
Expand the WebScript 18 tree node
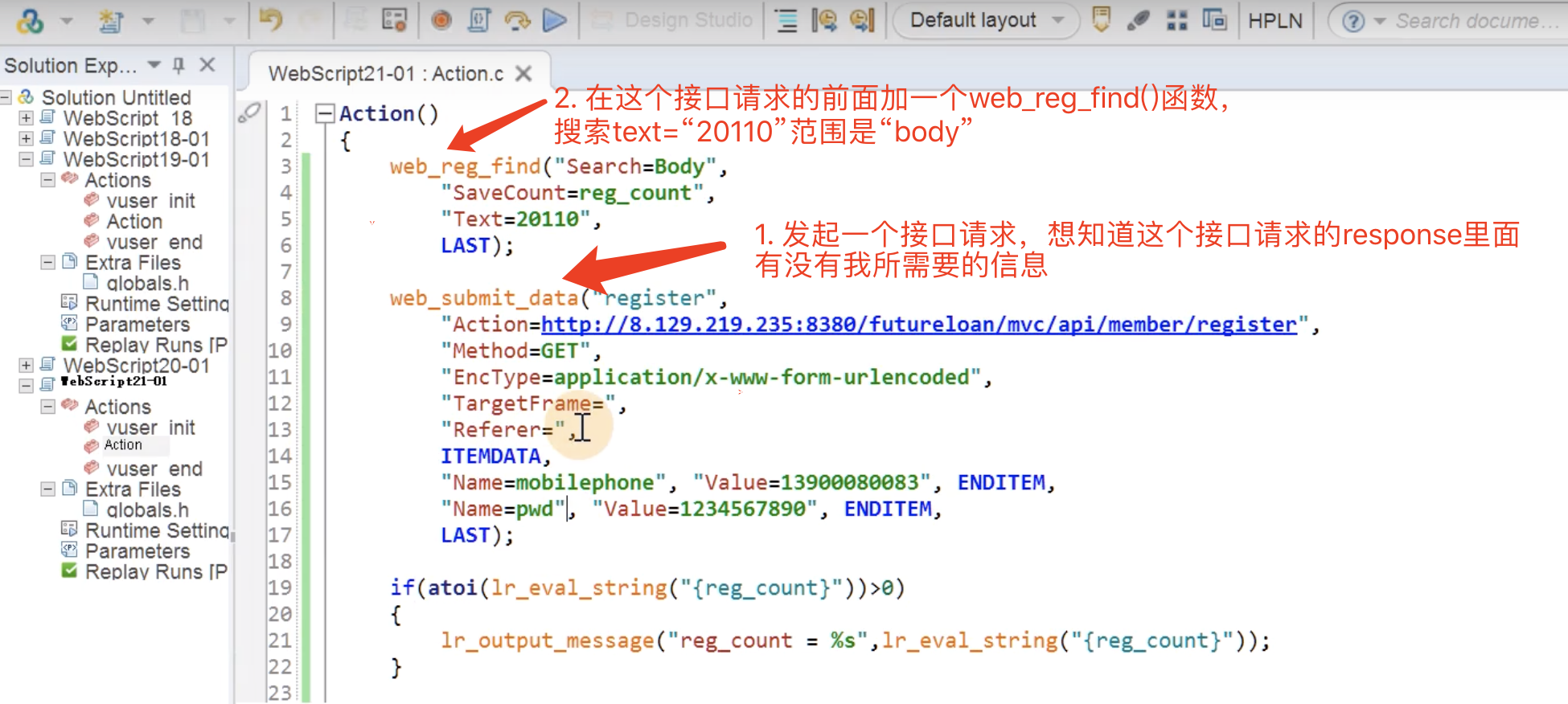click(26, 118)
